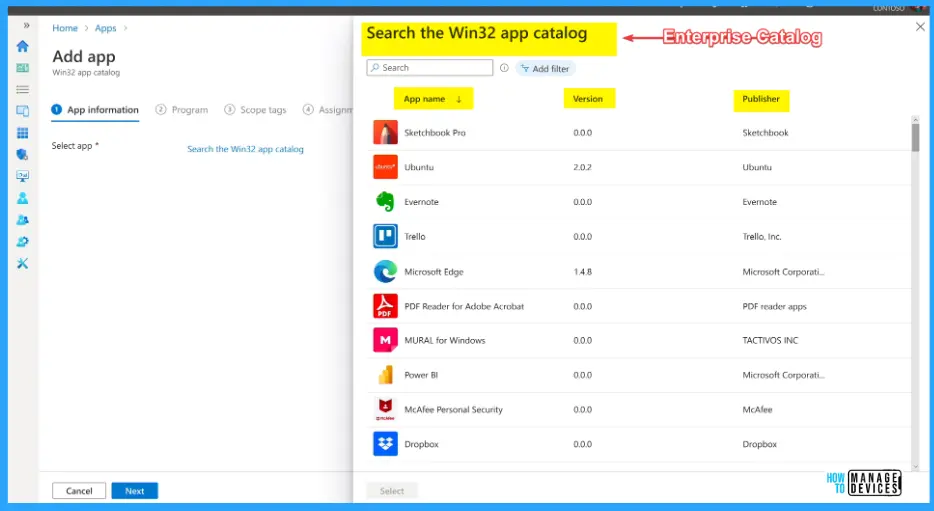The image size is (934, 511).
Task: Open All services list icon in sidebar
Action: click(x=23, y=89)
